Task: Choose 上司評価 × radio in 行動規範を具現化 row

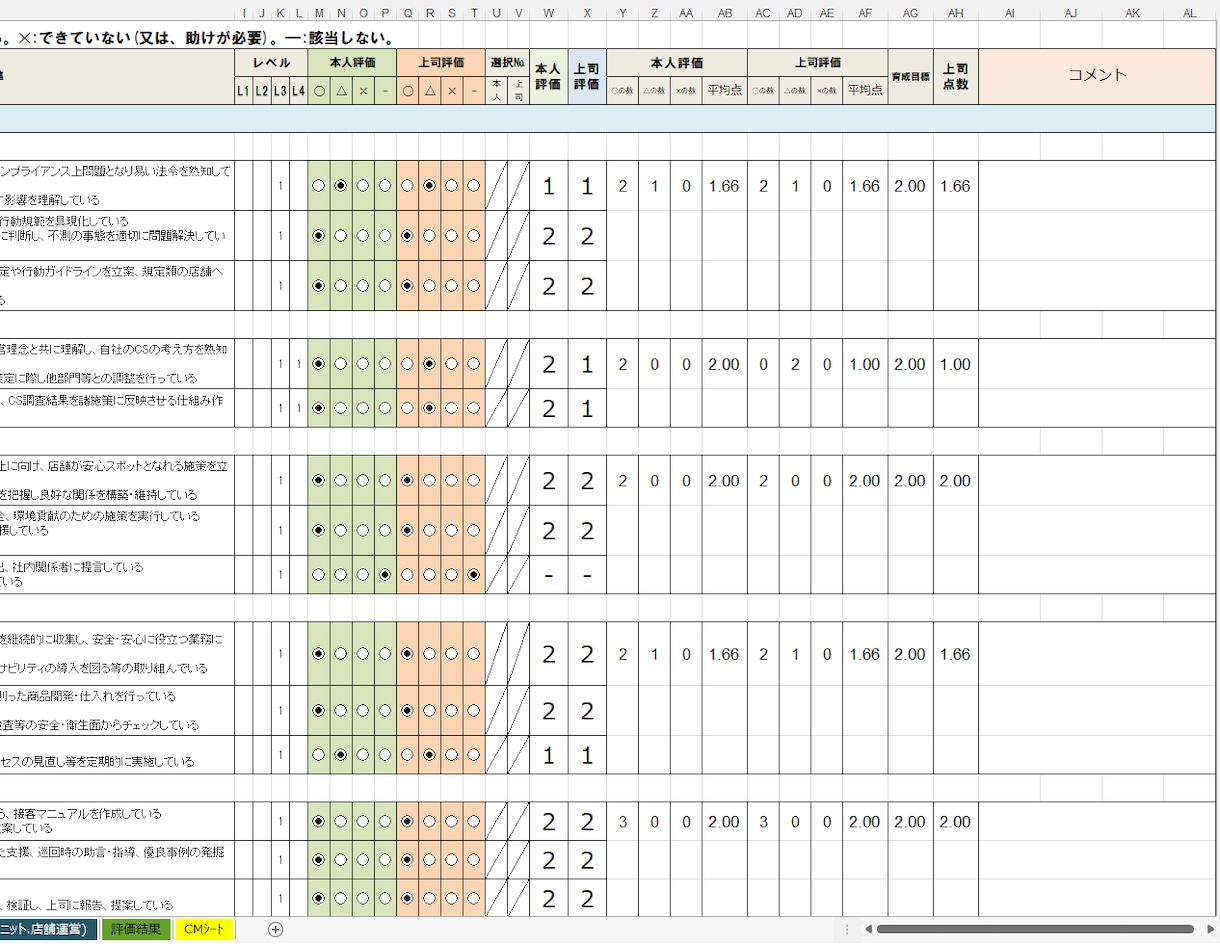Action: tap(451, 236)
